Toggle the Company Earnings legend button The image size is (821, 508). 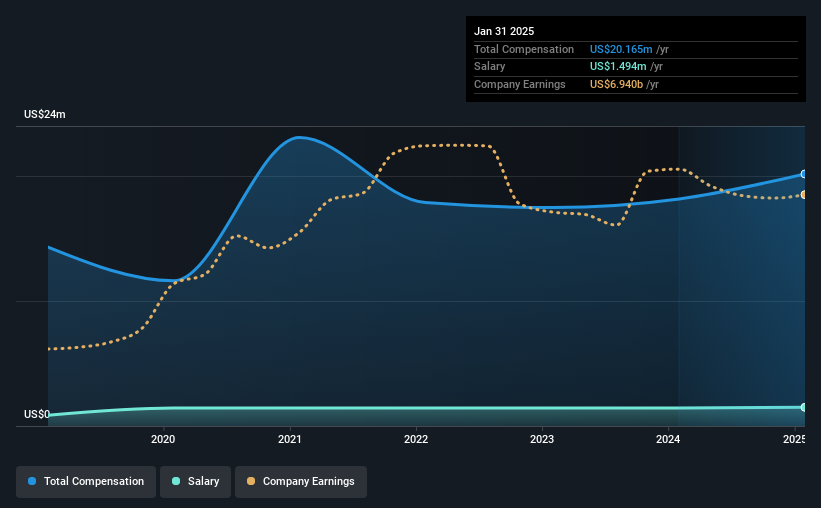301,481
